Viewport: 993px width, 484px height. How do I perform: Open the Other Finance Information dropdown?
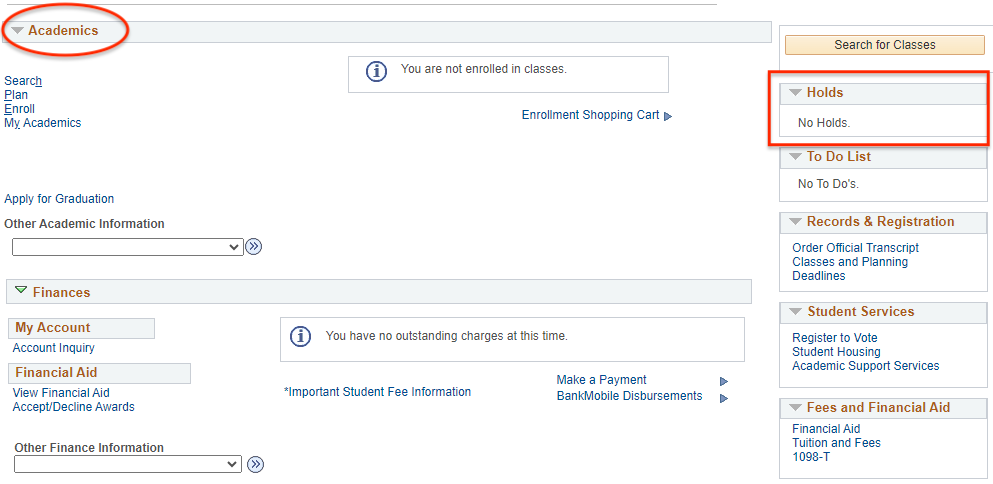(128, 464)
